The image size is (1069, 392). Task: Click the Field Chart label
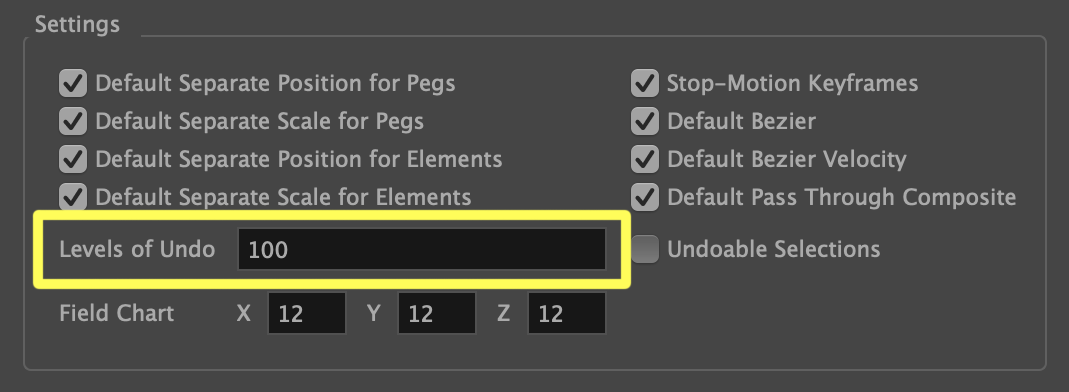click(117, 314)
